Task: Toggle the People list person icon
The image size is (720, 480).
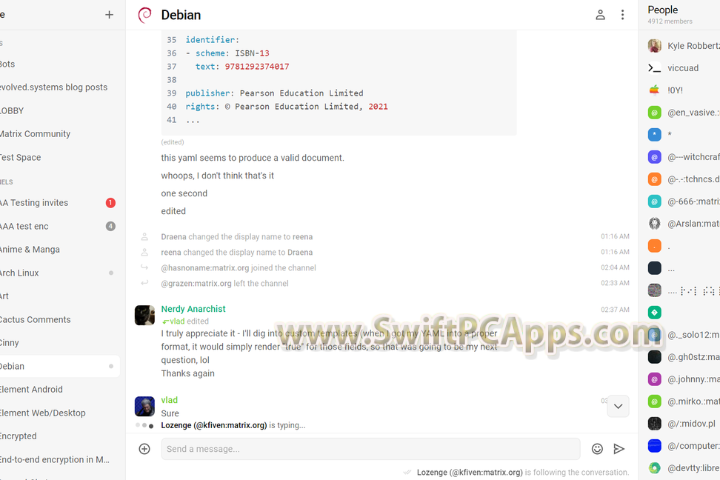Action: (x=600, y=15)
